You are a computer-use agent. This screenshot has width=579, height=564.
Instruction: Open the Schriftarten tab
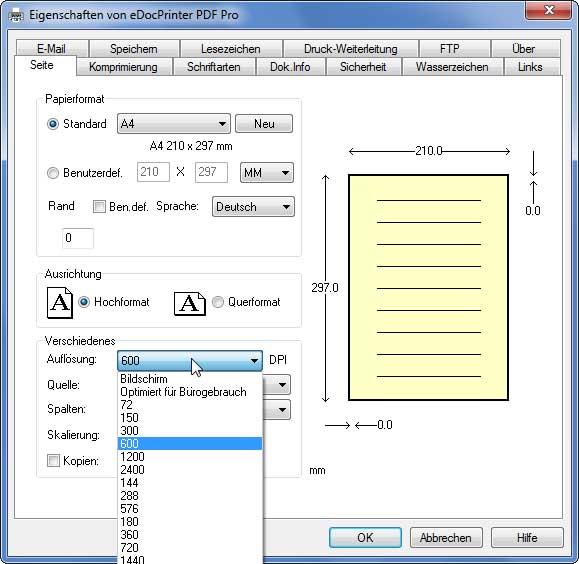click(214, 67)
